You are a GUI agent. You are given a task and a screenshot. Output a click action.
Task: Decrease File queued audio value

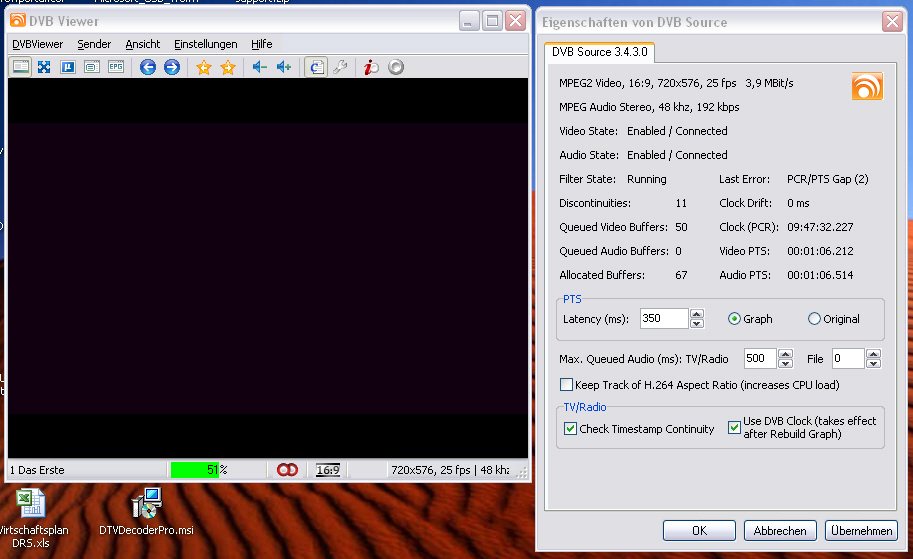(873, 363)
